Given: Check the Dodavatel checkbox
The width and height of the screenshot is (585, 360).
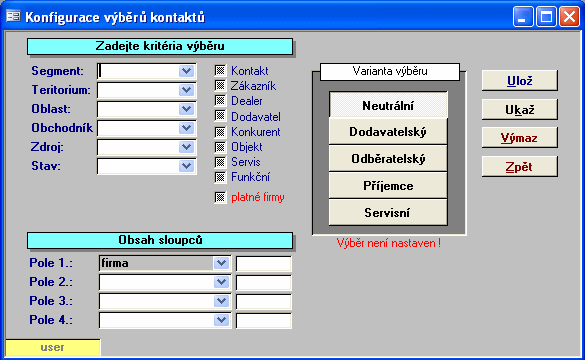Looking at the screenshot, I should (220, 116).
